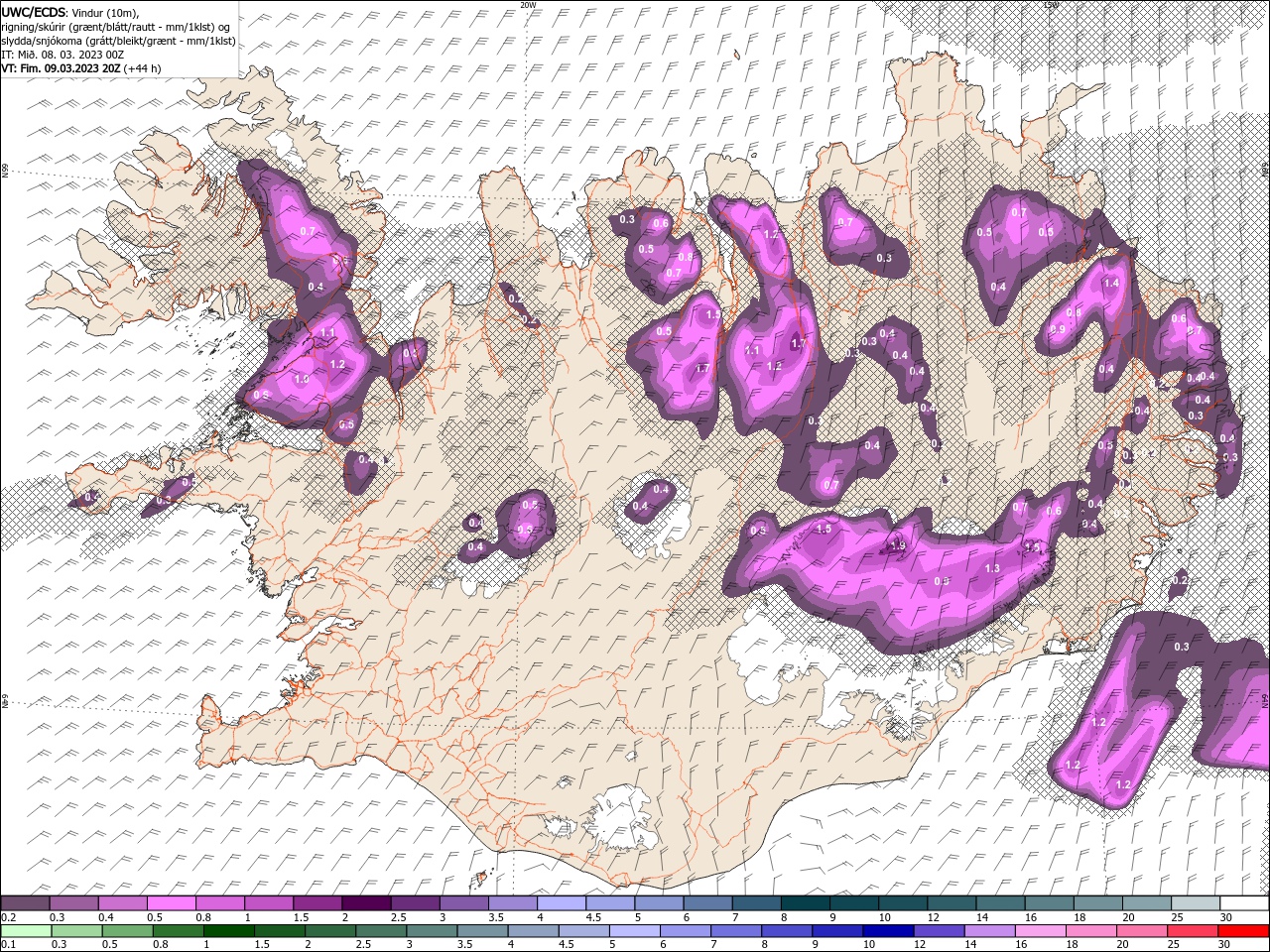Click the upper legend swatch between 25 and 30
Image resolution: width=1270 pixels, height=952 pixels.
[x=1195, y=903]
